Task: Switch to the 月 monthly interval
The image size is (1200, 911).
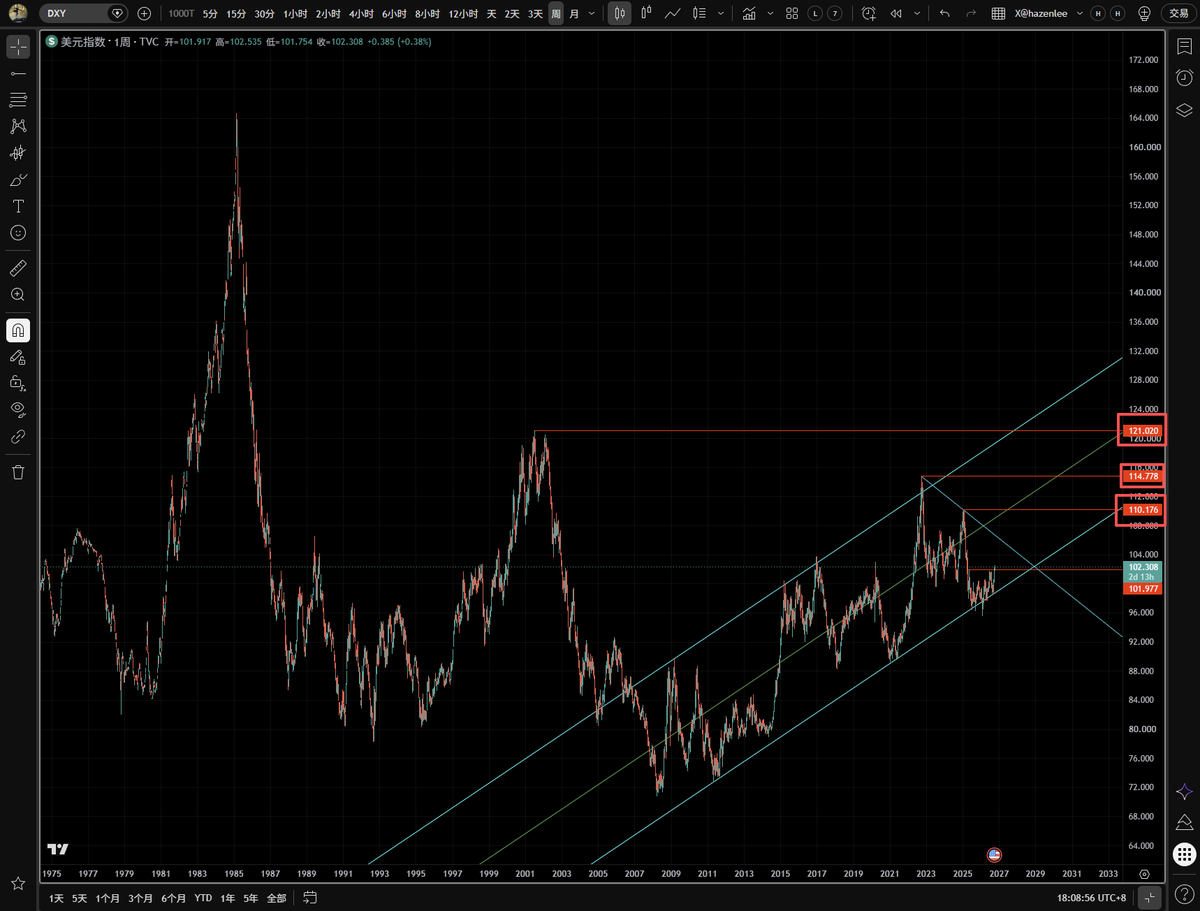Action: pos(574,13)
